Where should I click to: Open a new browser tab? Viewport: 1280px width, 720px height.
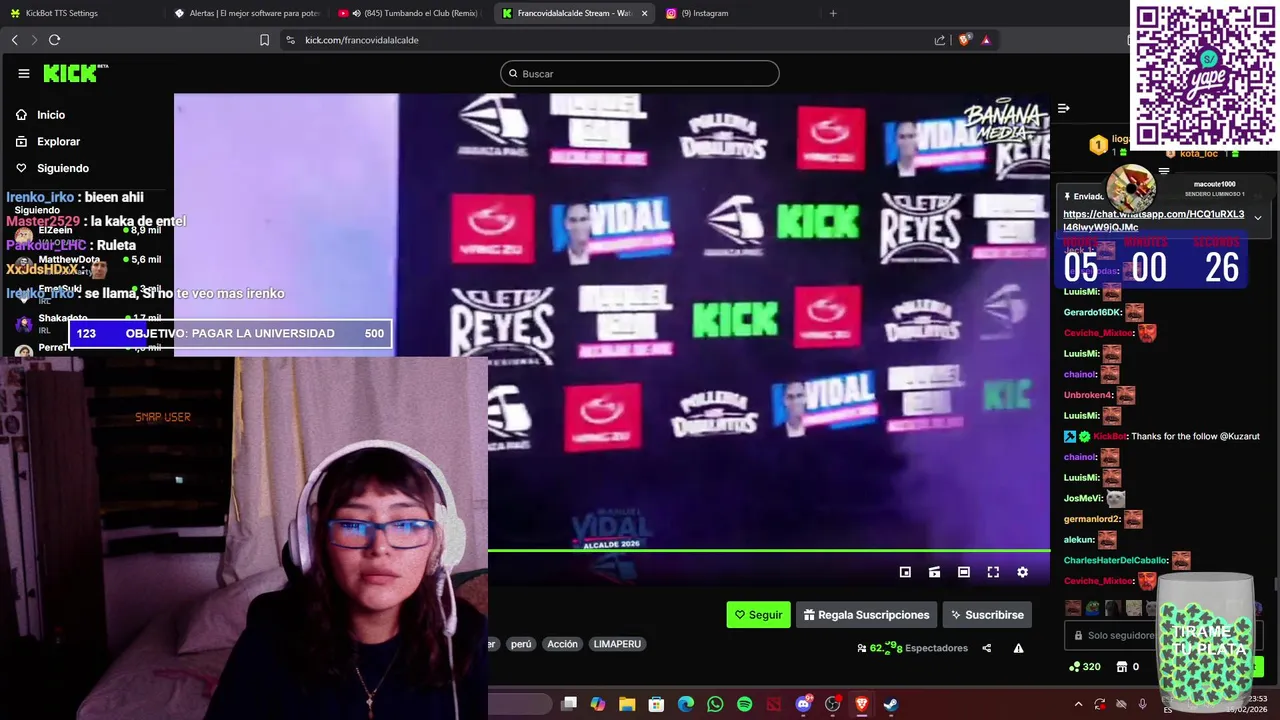tap(833, 13)
